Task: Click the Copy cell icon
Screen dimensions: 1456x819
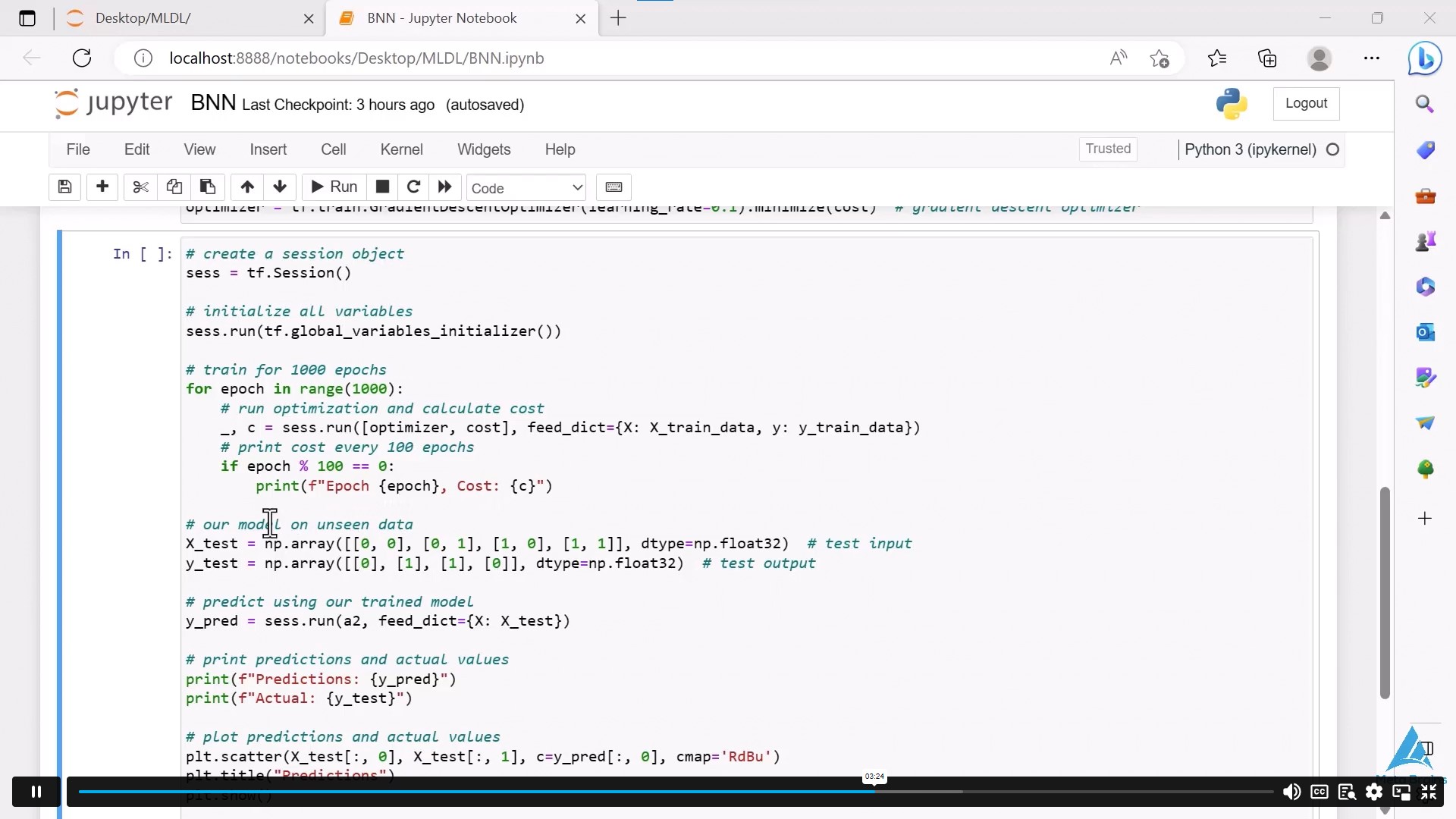Action: (x=173, y=188)
